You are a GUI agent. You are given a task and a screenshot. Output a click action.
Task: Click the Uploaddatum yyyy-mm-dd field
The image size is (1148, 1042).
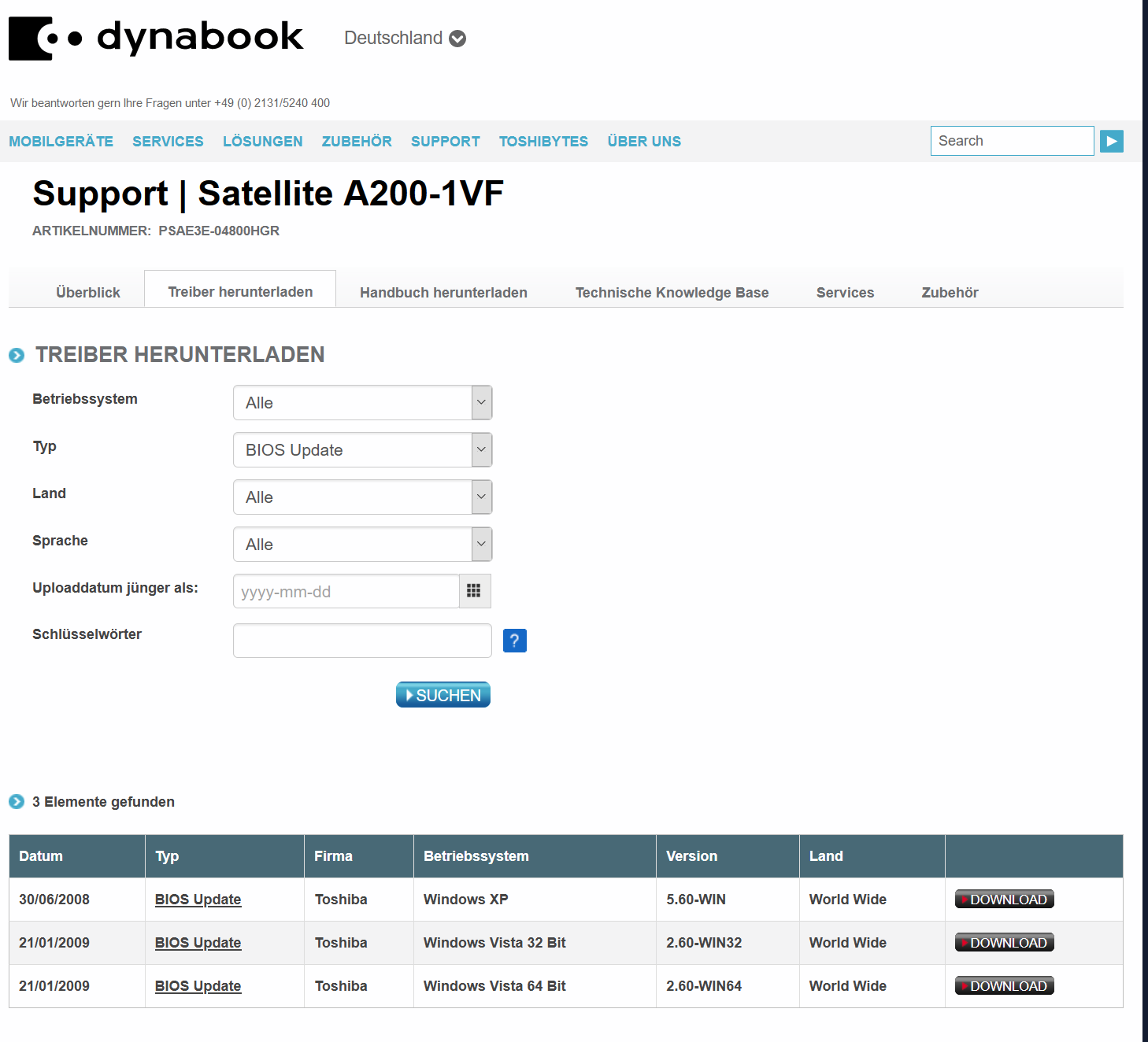click(346, 591)
